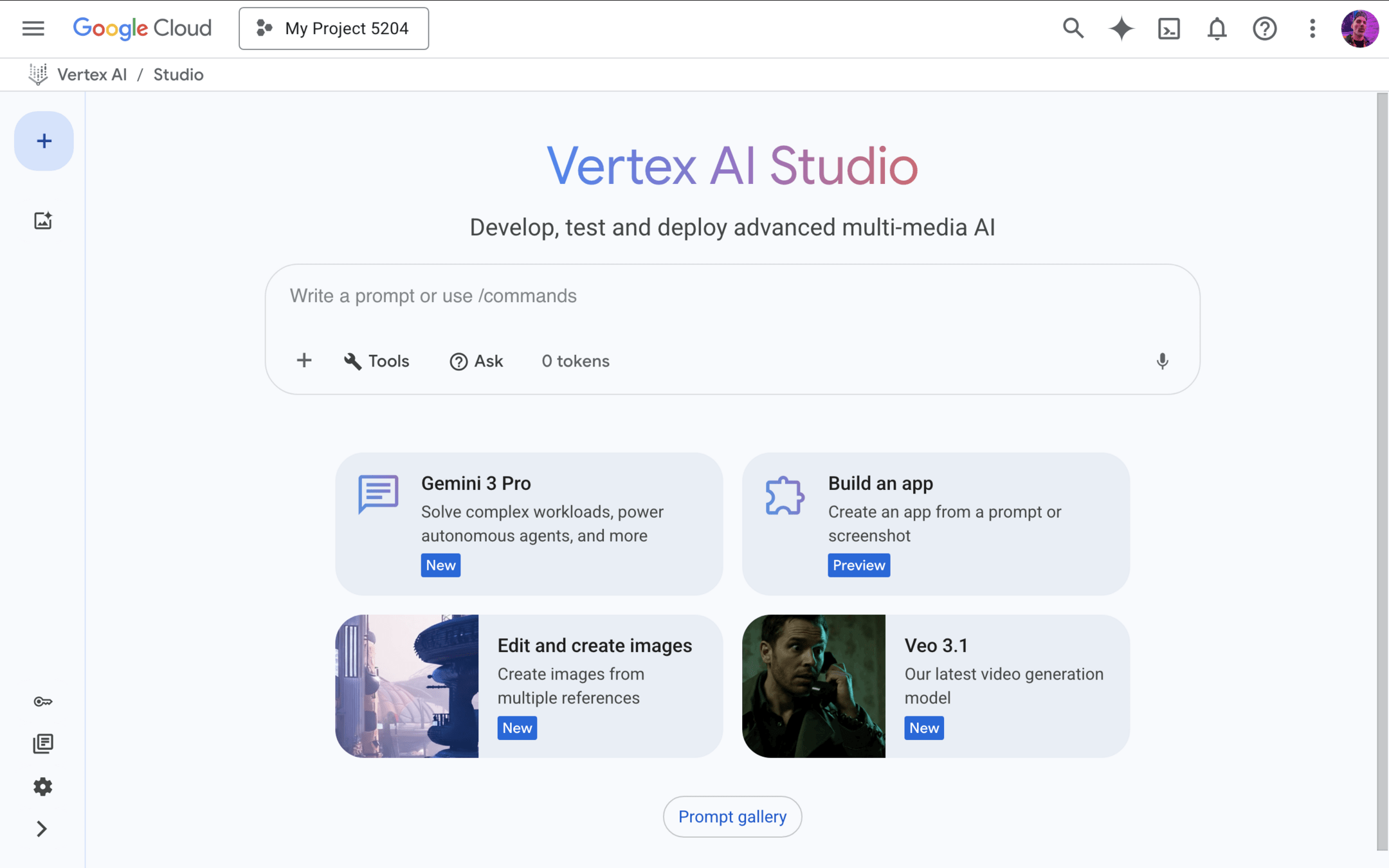Open the saved prompts library sidebar icon
The width and height of the screenshot is (1389, 868).
[43, 744]
